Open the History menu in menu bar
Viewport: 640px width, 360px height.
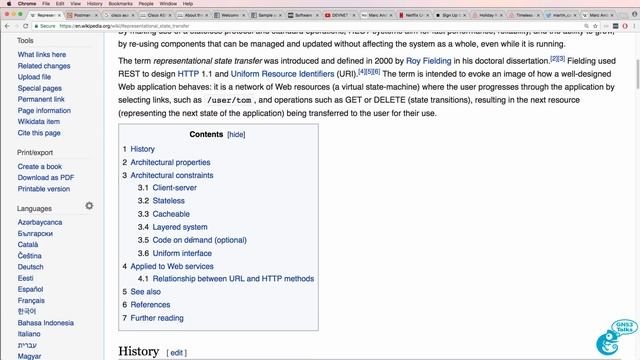click(x=94, y=4)
